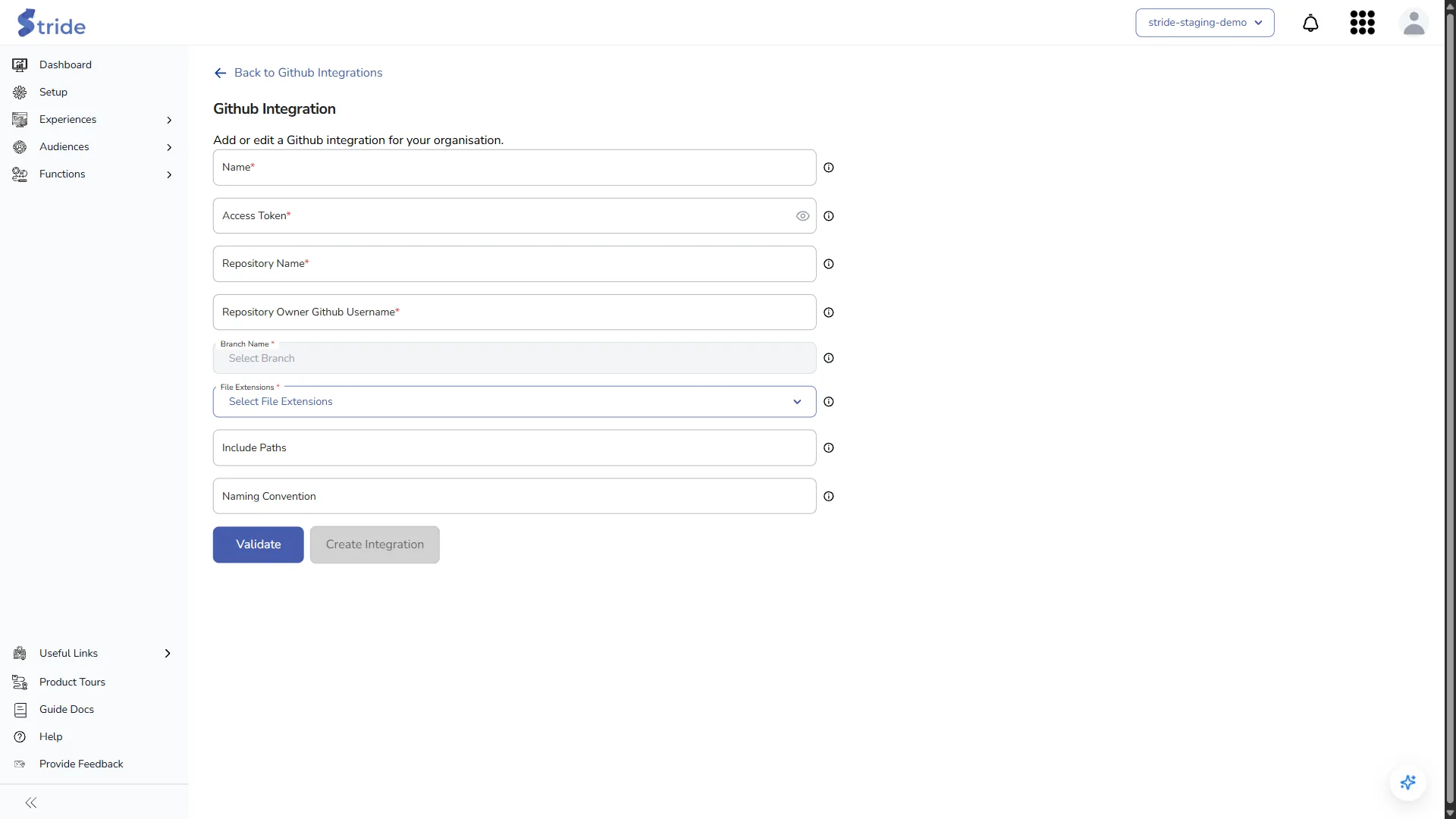This screenshot has width=1456, height=819.
Task: Expand the Audiences menu chevron
Action: tap(169, 147)
